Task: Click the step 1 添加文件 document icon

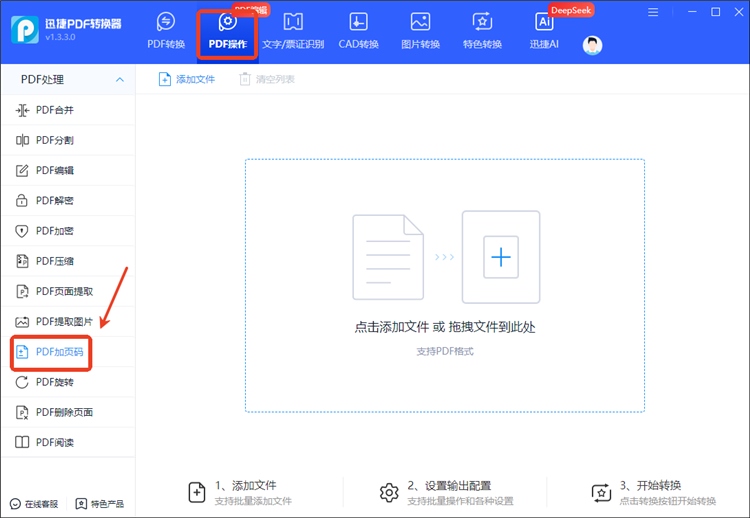Action: point(197,493)
